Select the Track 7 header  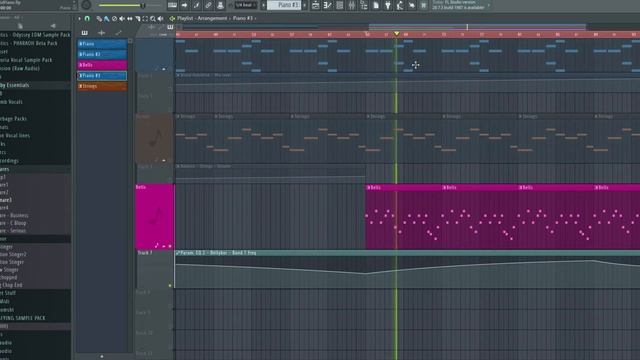point(155,269)
